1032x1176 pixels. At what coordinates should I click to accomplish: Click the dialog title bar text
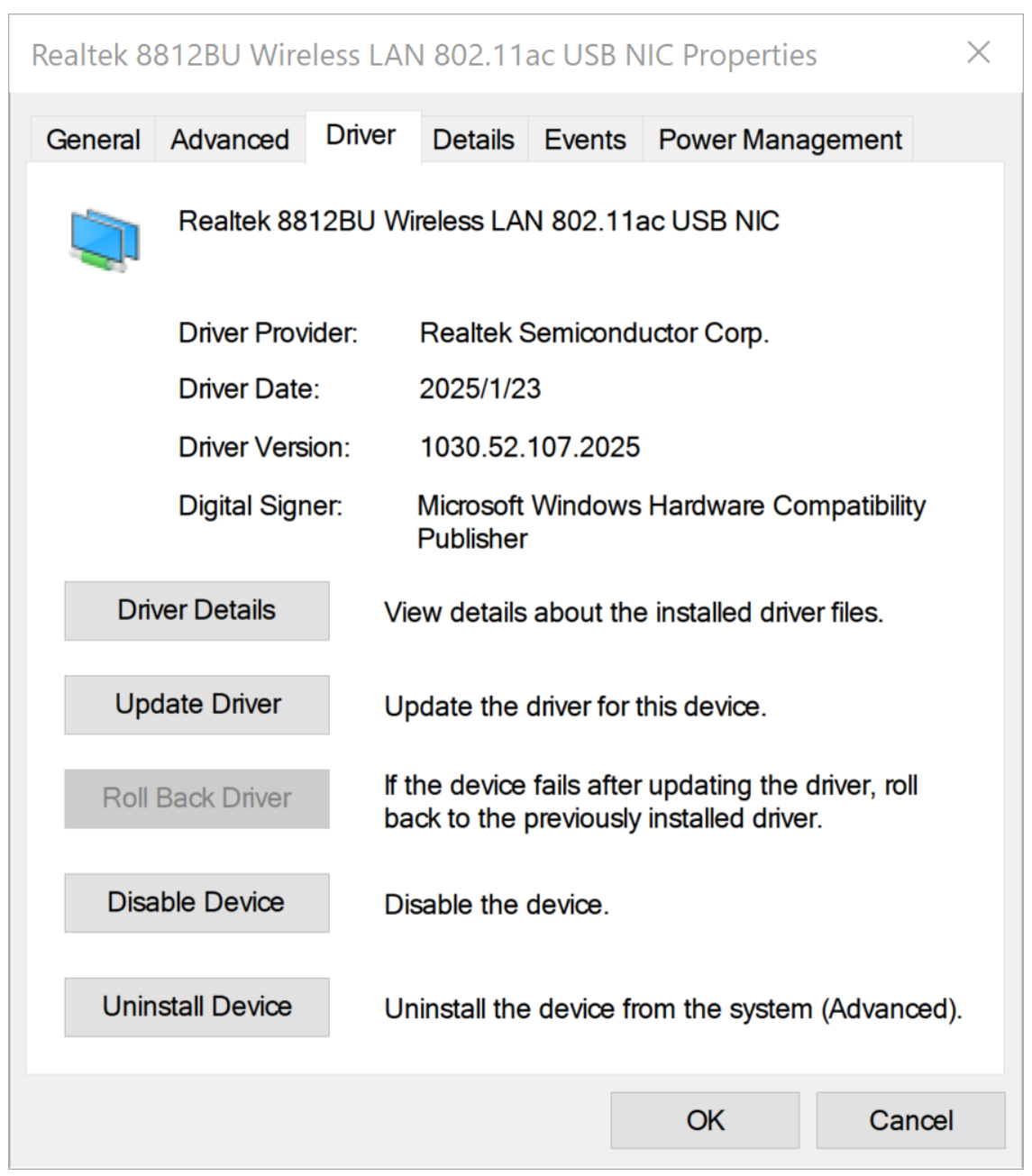click(x=424, y=55)
